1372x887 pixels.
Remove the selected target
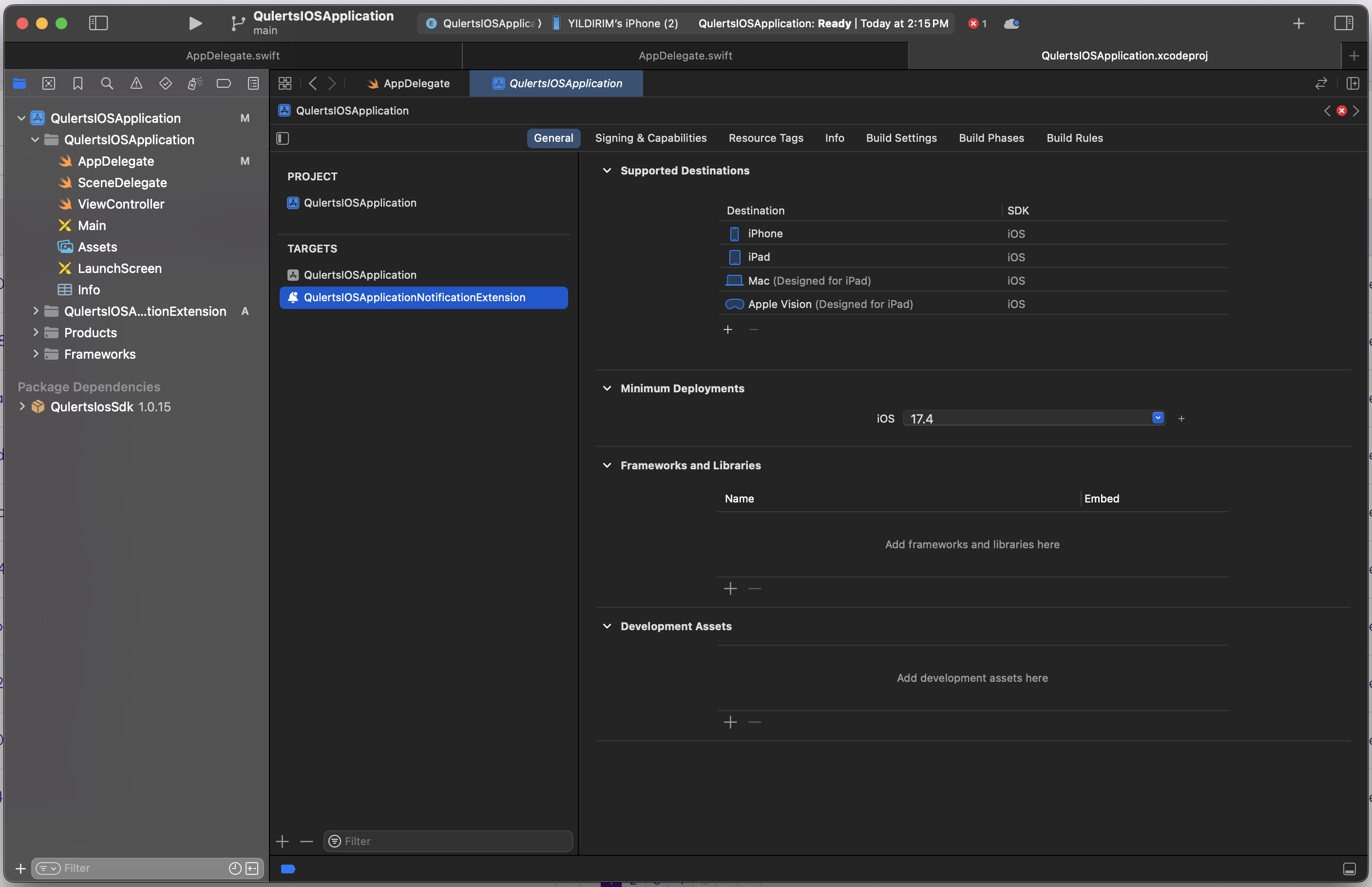click(306, 842)
